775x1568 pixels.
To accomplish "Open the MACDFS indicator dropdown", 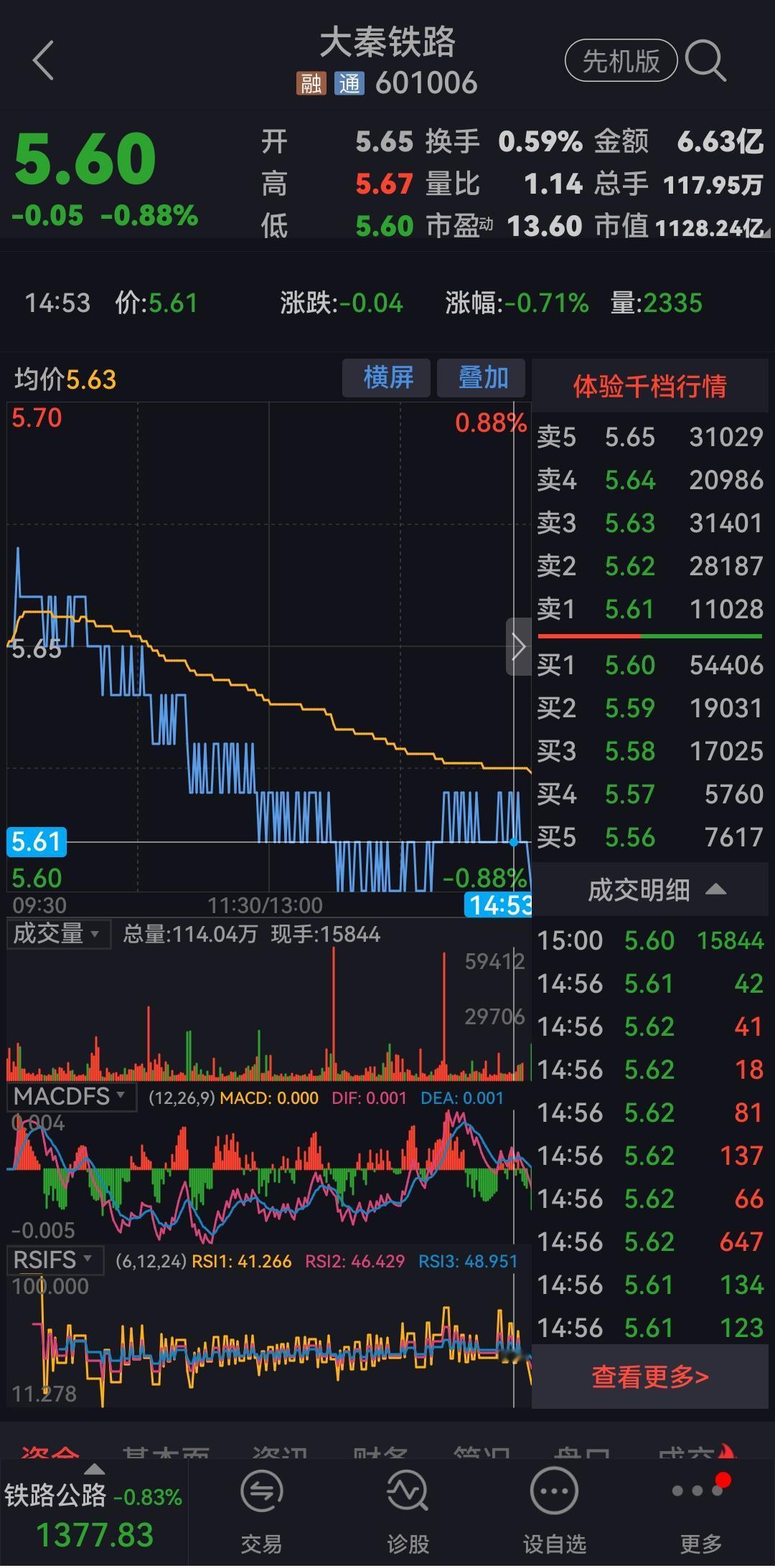I will [72, 1097].
